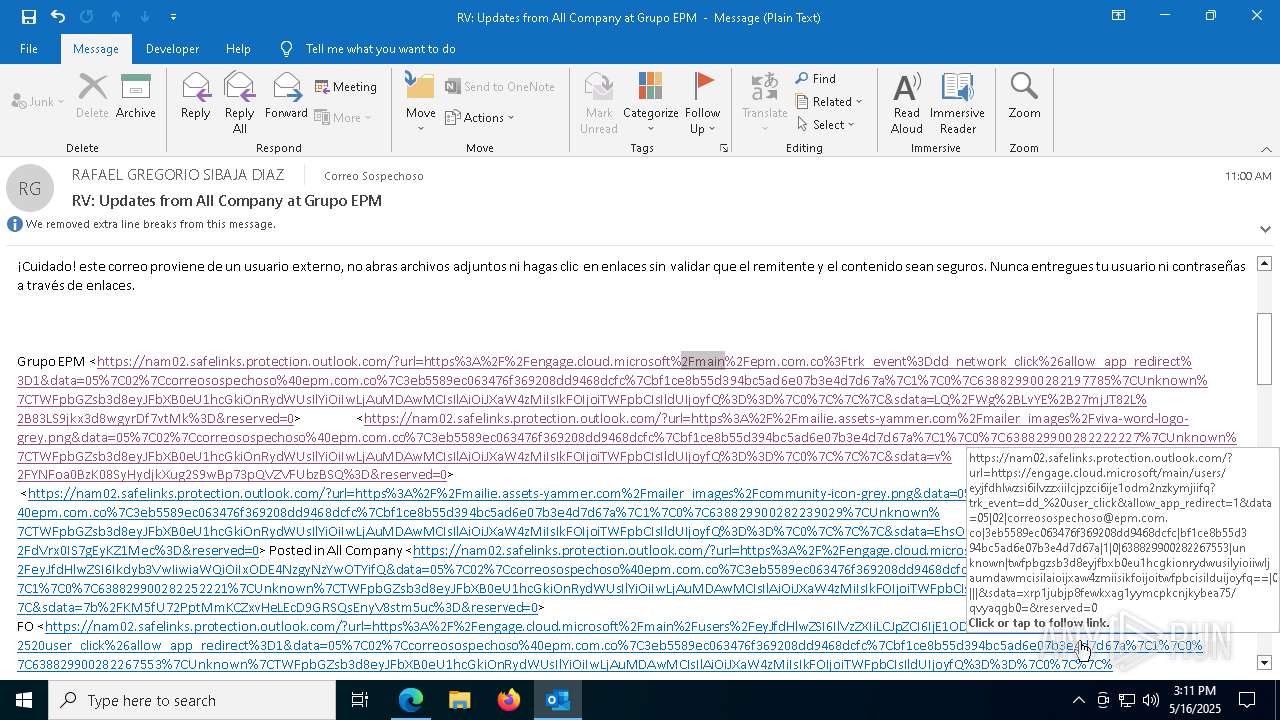This screenshot has height=720, width=1280.
Task: Undo the last action in the title bar
Action: pyautogui.click(x=58, y=16)
